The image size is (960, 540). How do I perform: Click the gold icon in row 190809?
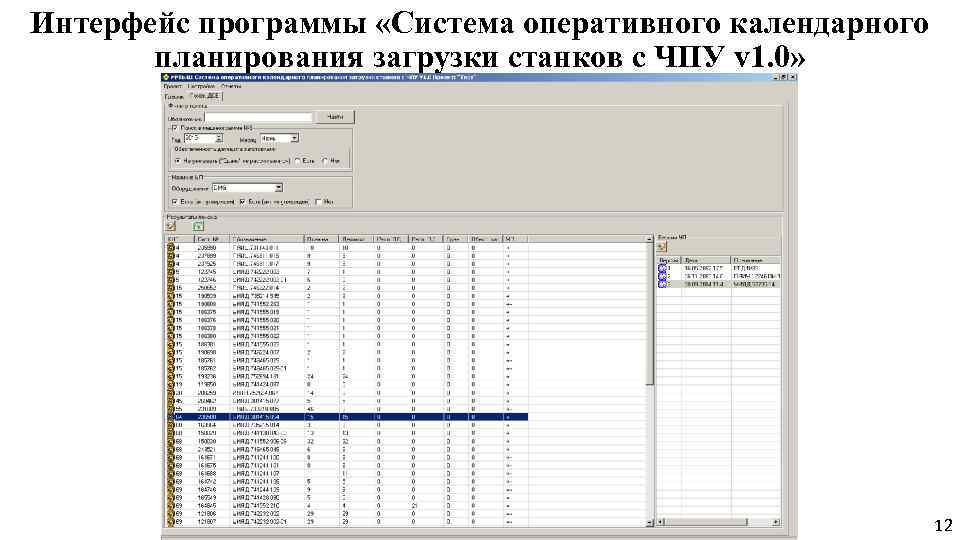point(171,296)
